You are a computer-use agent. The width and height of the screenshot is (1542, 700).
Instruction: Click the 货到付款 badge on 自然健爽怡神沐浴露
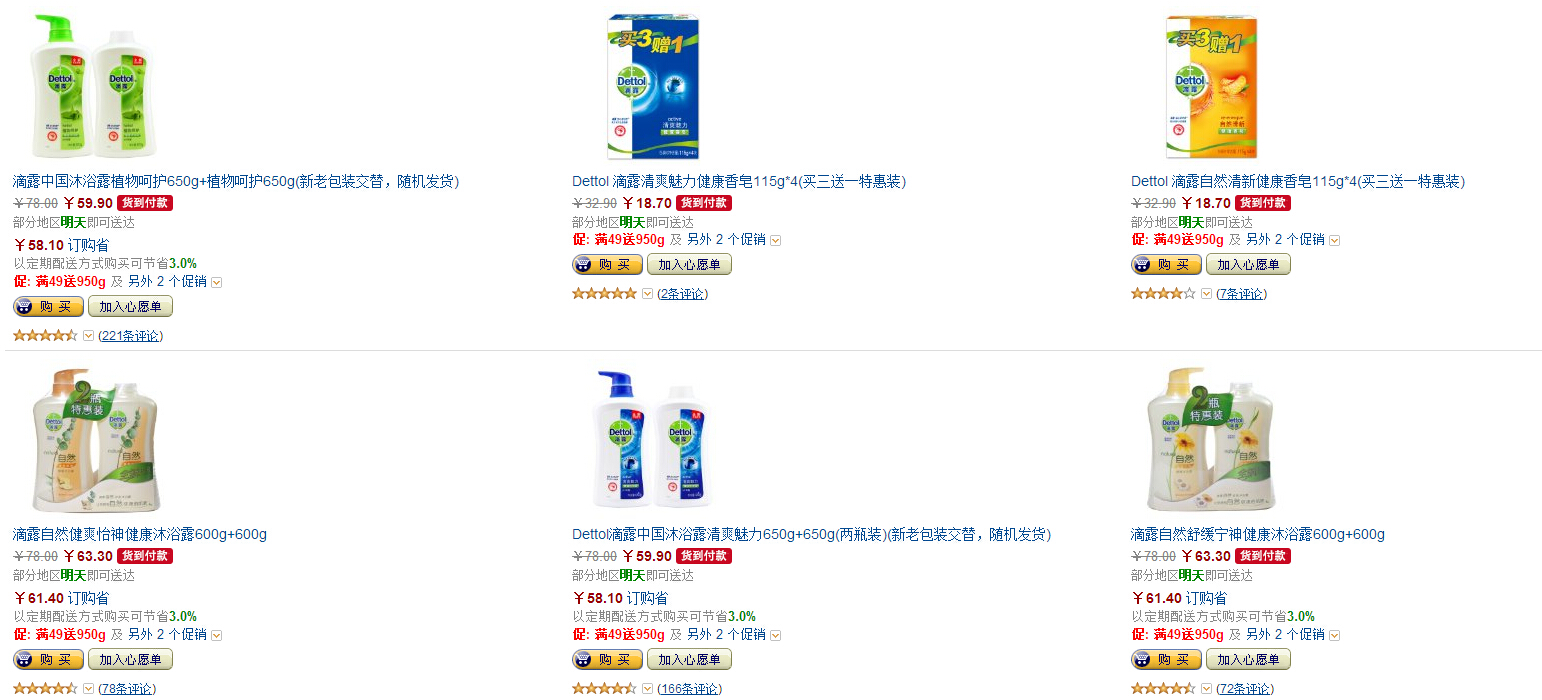coord(145,556)
